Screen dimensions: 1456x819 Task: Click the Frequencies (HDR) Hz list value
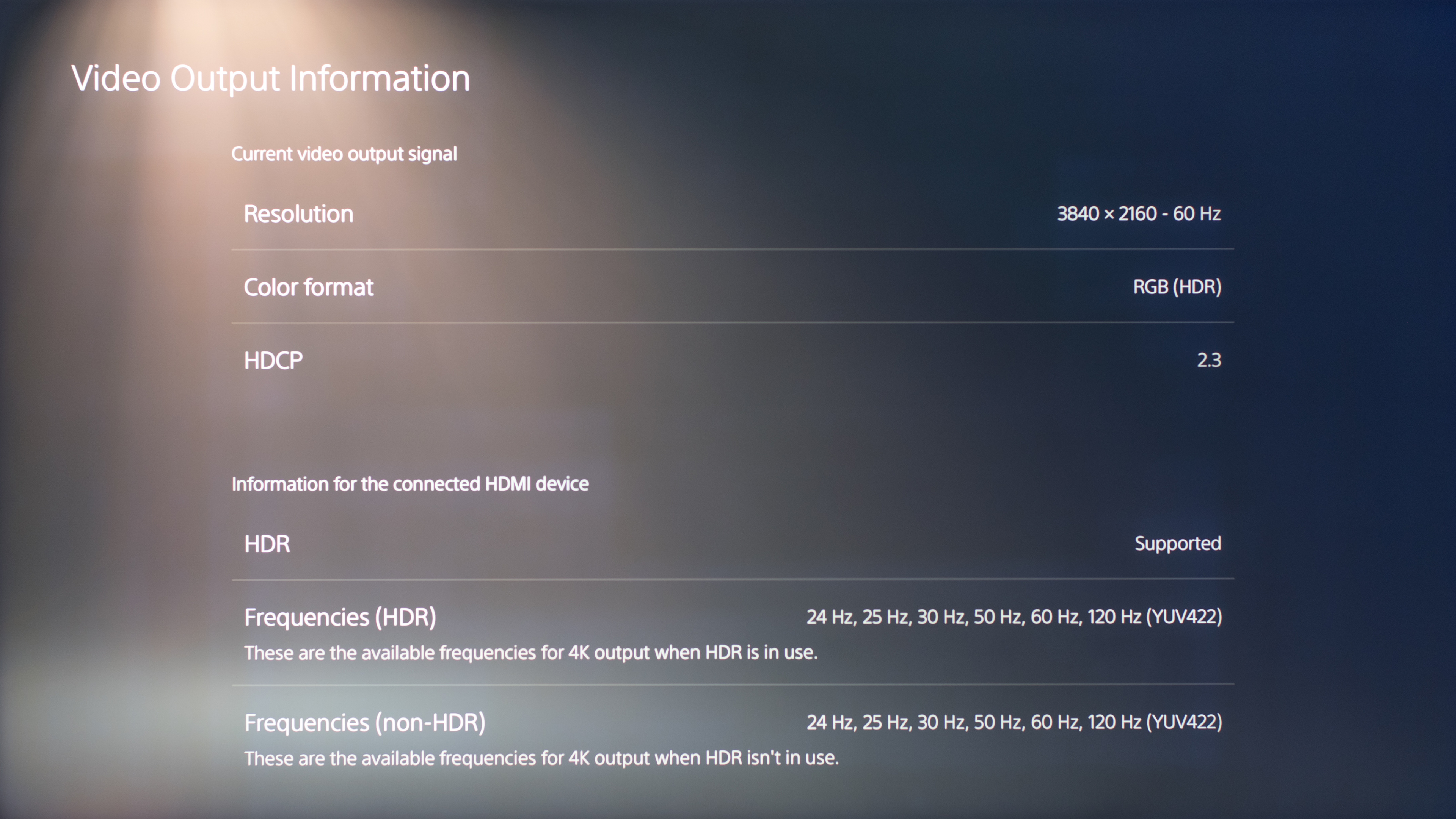pyautogui.click(x=1014, y=617)
